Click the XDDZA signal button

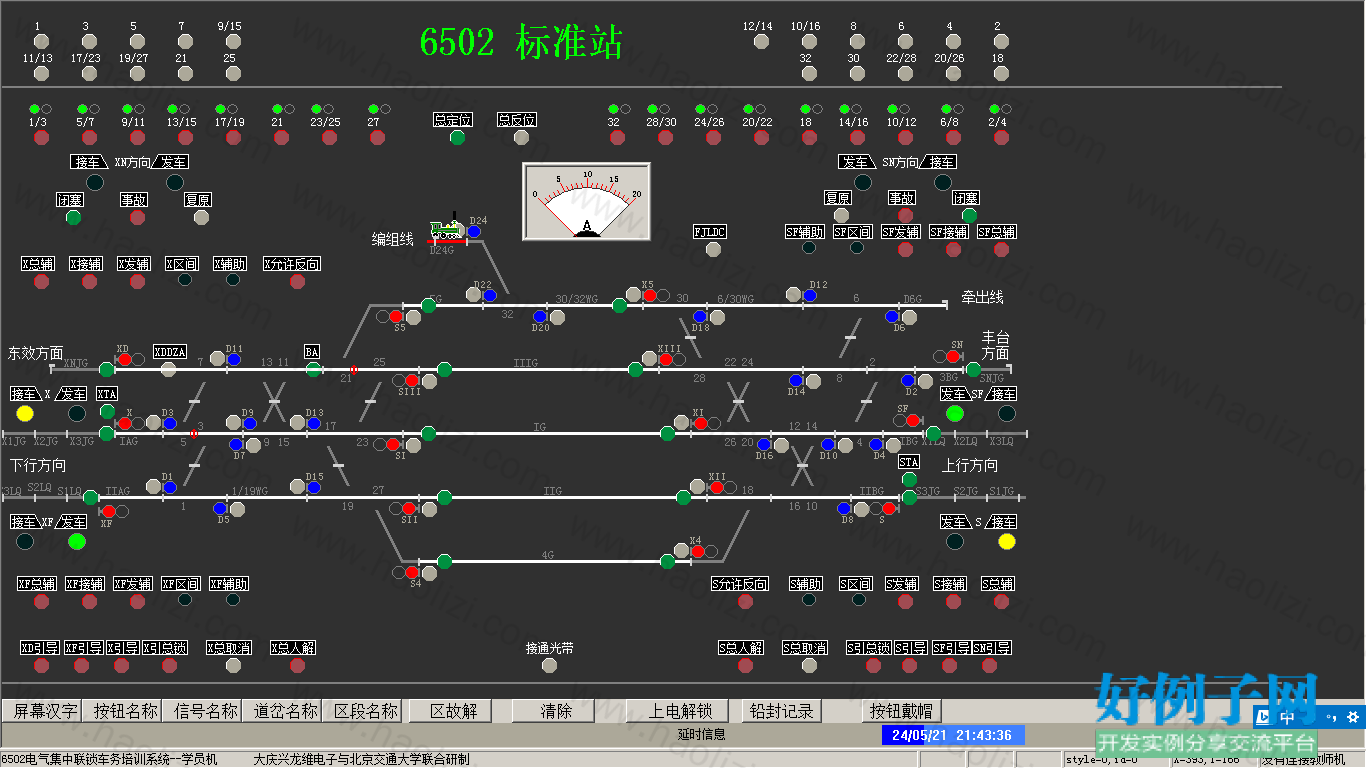click(x=169, y=369)
